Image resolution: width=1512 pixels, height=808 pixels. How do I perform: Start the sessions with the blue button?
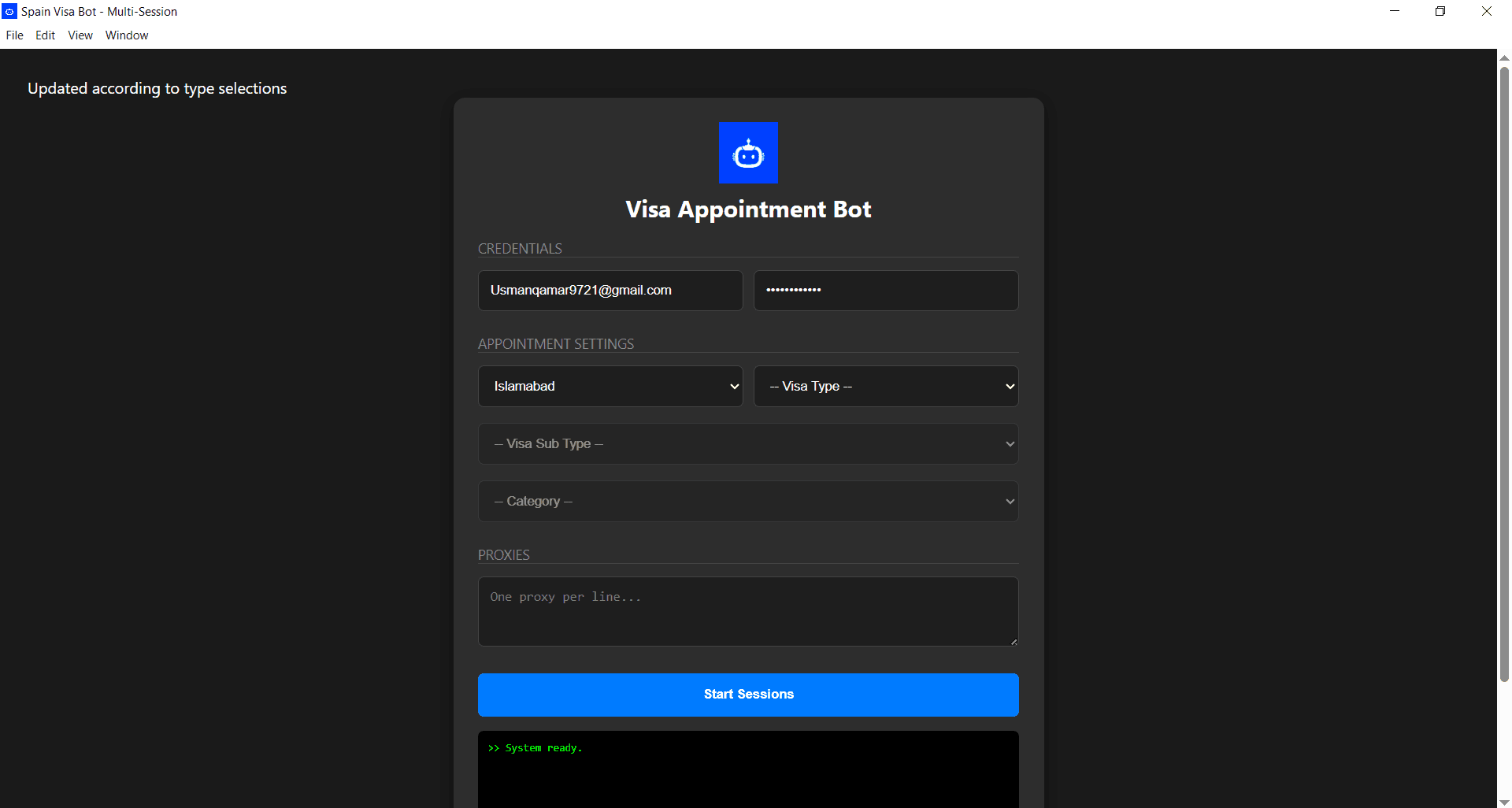748,695
